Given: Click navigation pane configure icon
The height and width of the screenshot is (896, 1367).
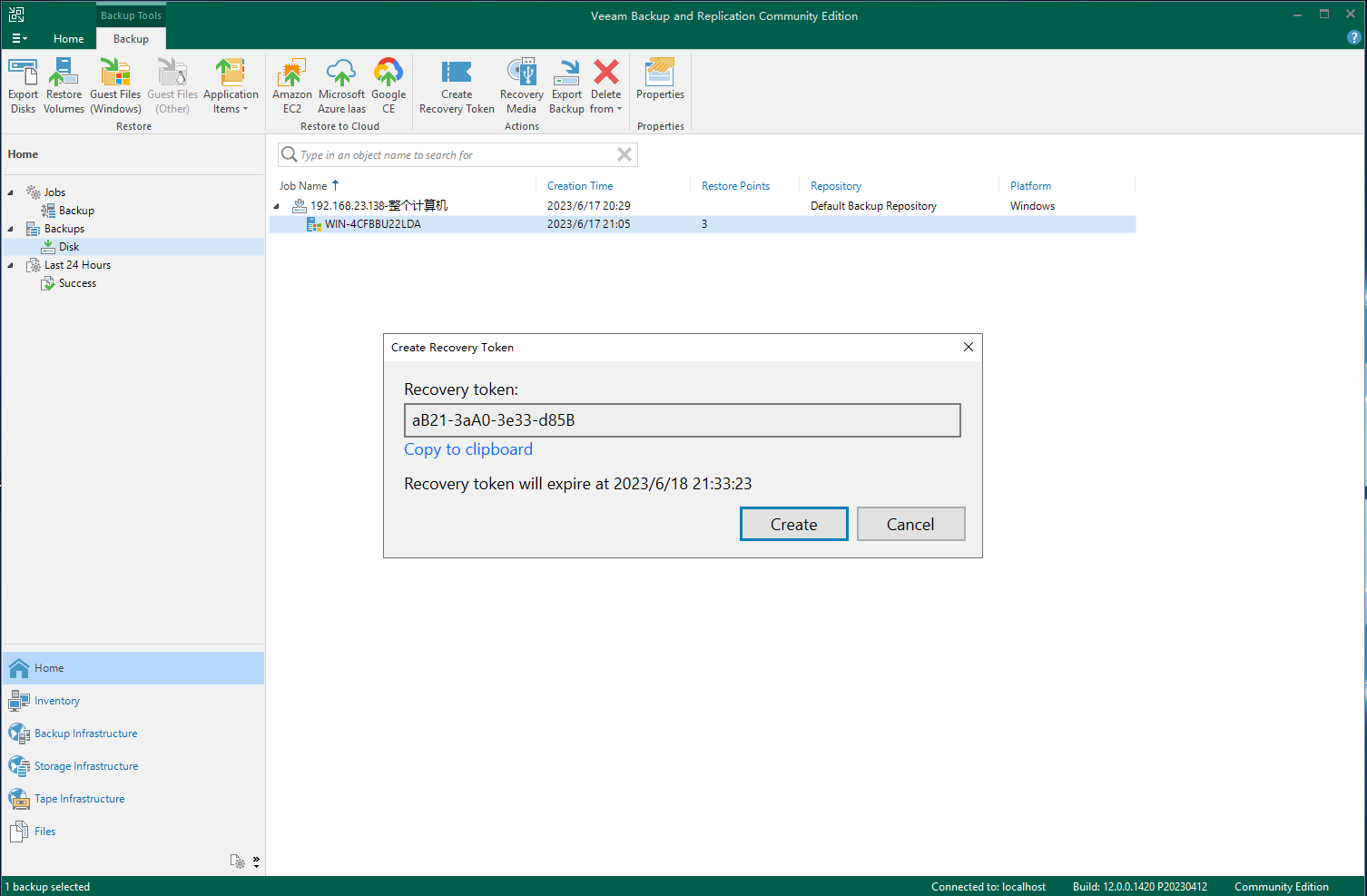Looking at the screenshot, I should [x=238, y=862].
